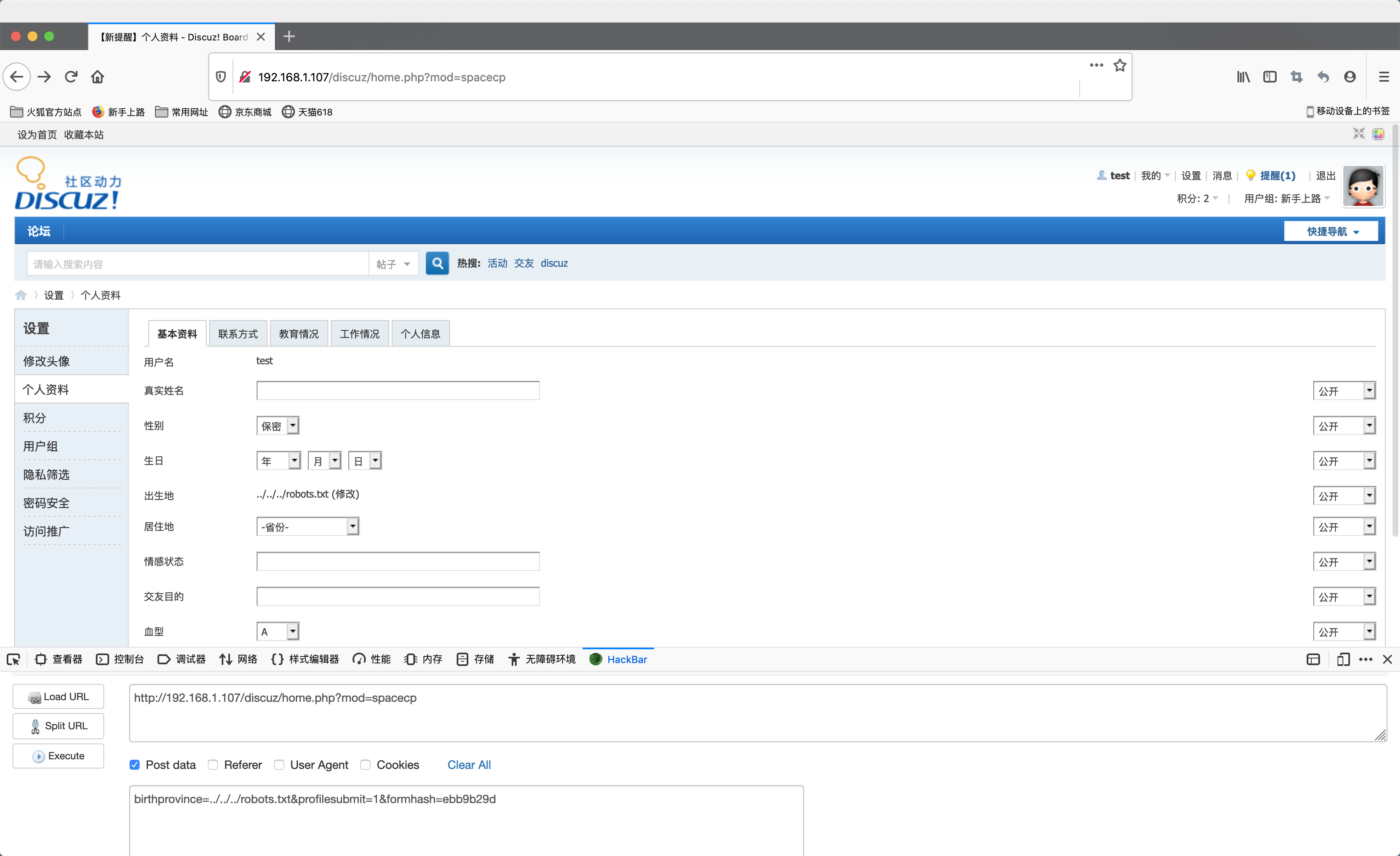The width and height of the screenshot is (1400, 856).
Task: Select an iframe as the current document
Action: 1313,659
